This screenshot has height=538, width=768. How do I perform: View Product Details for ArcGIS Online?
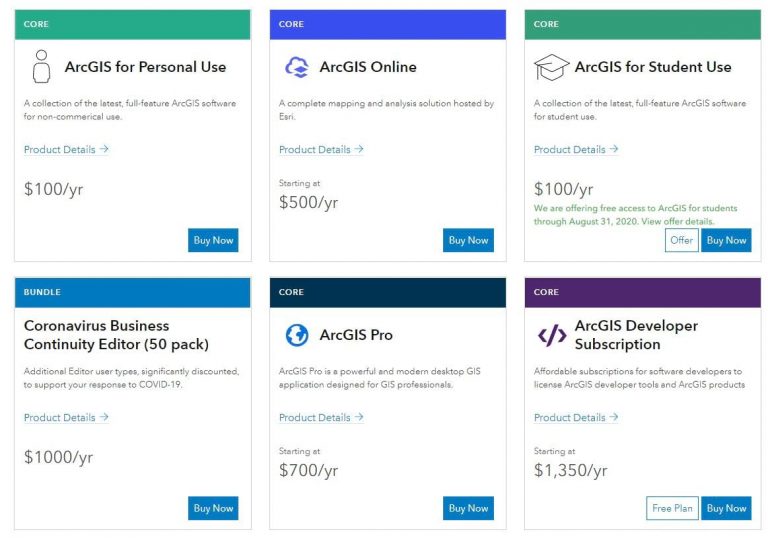(321, 150)
